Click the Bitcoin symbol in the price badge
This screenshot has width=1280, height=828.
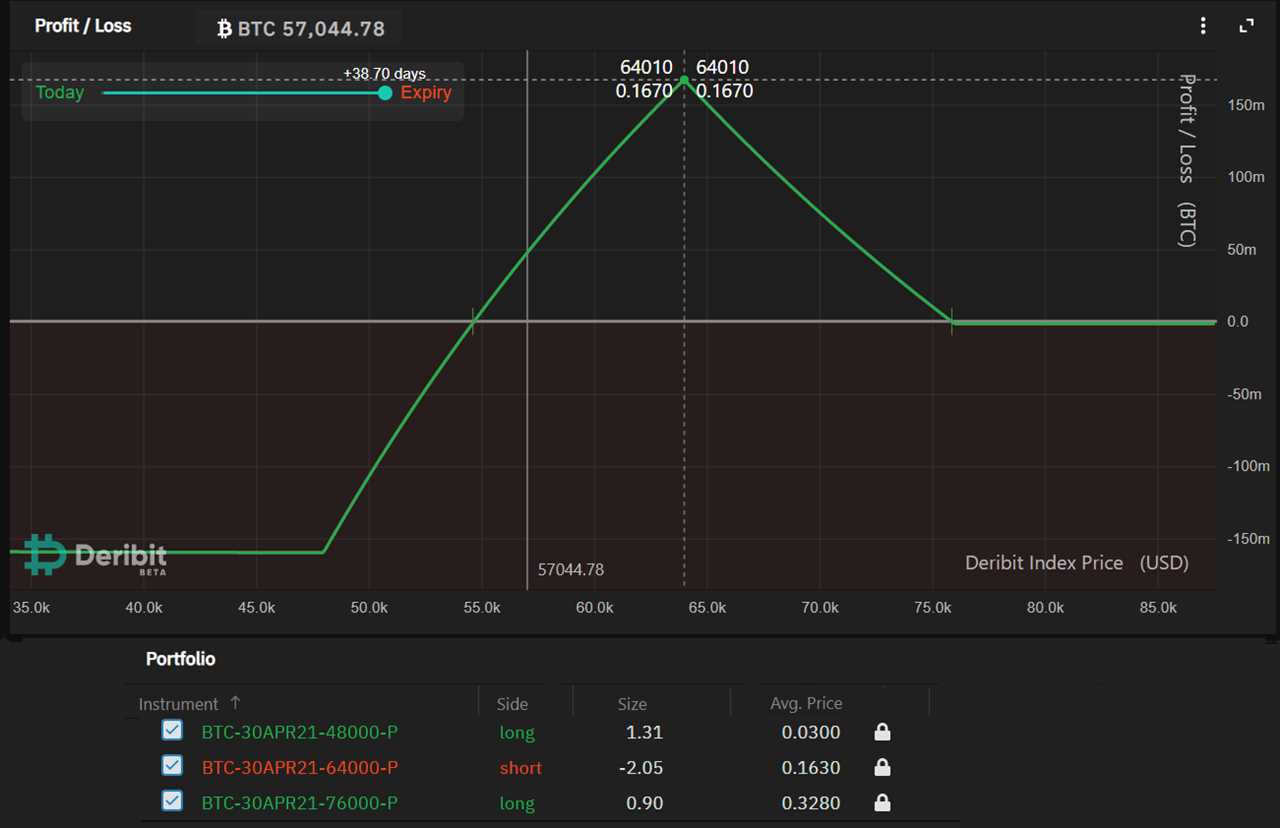click(224, 29)
